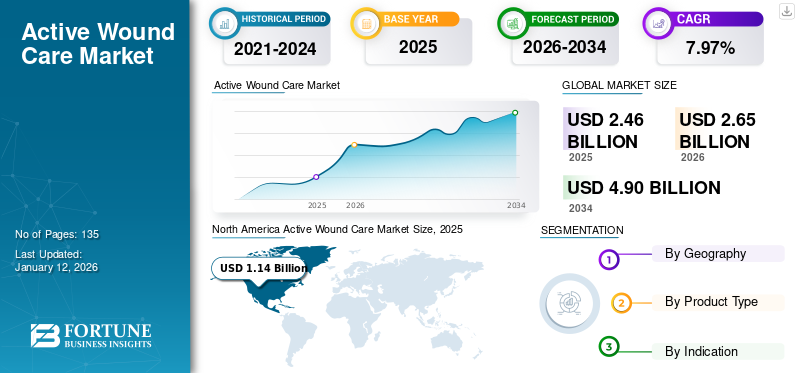Click the CAGR growth icon
Screen dimensions: 800x373
[x=657, y=23]
